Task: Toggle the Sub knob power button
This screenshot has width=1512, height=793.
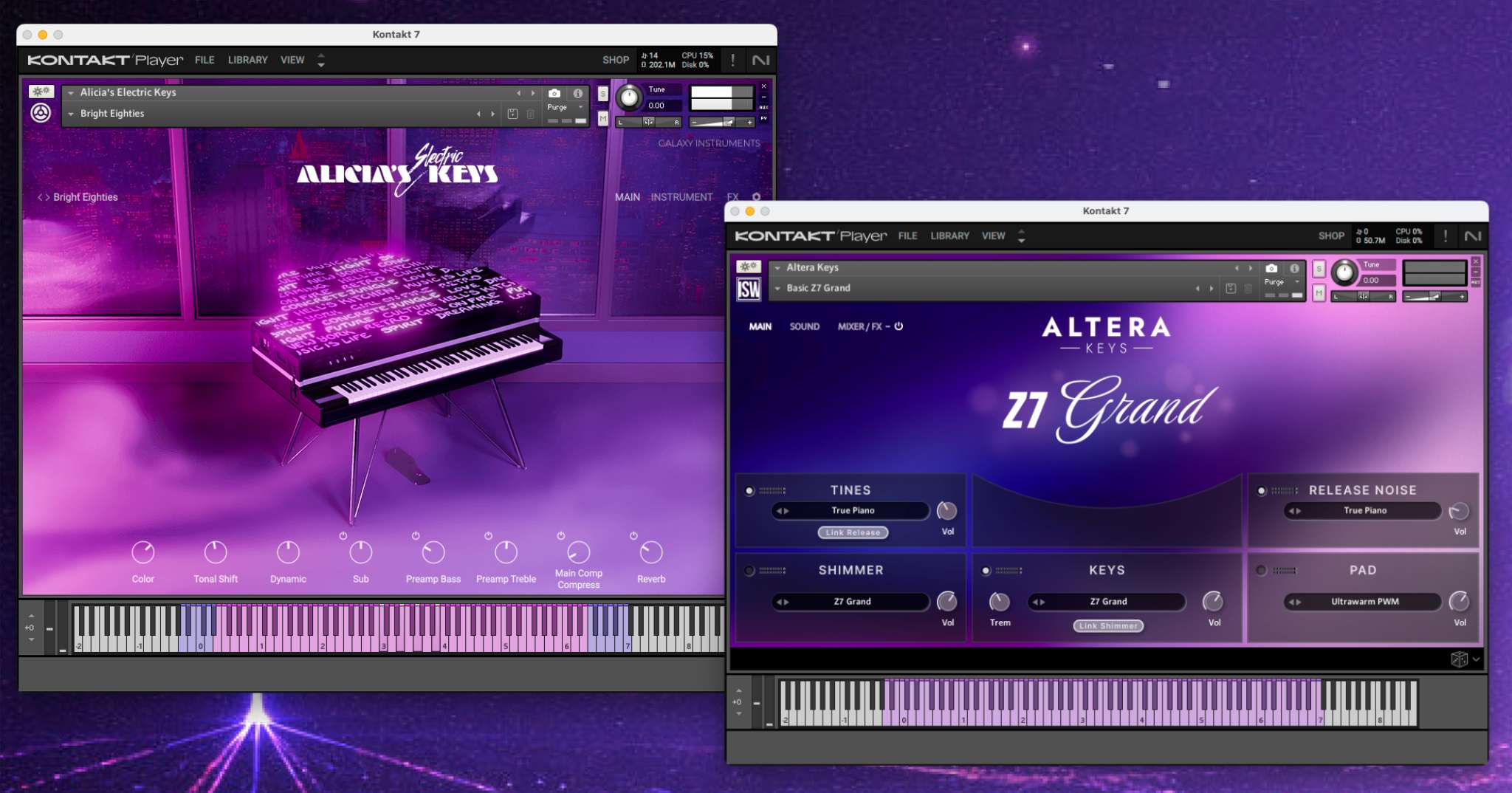Action: coord(343,535)
